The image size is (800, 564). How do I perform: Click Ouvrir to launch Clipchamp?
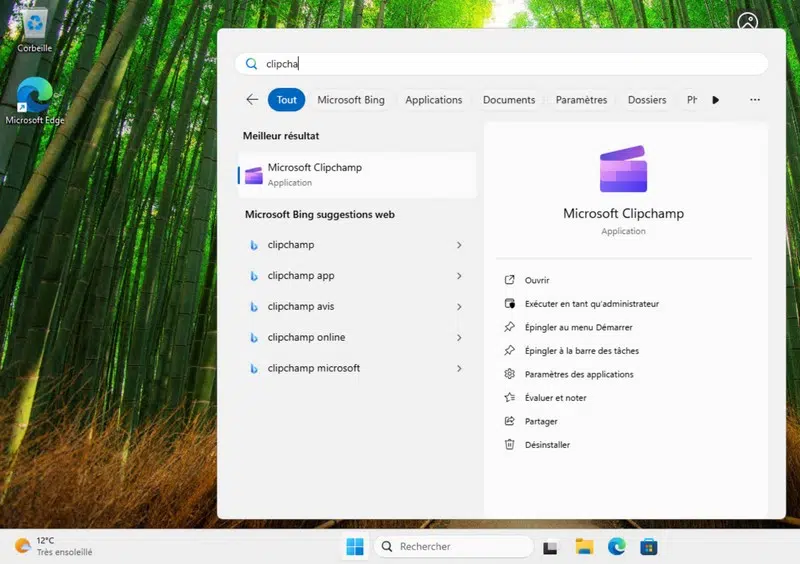537,281
